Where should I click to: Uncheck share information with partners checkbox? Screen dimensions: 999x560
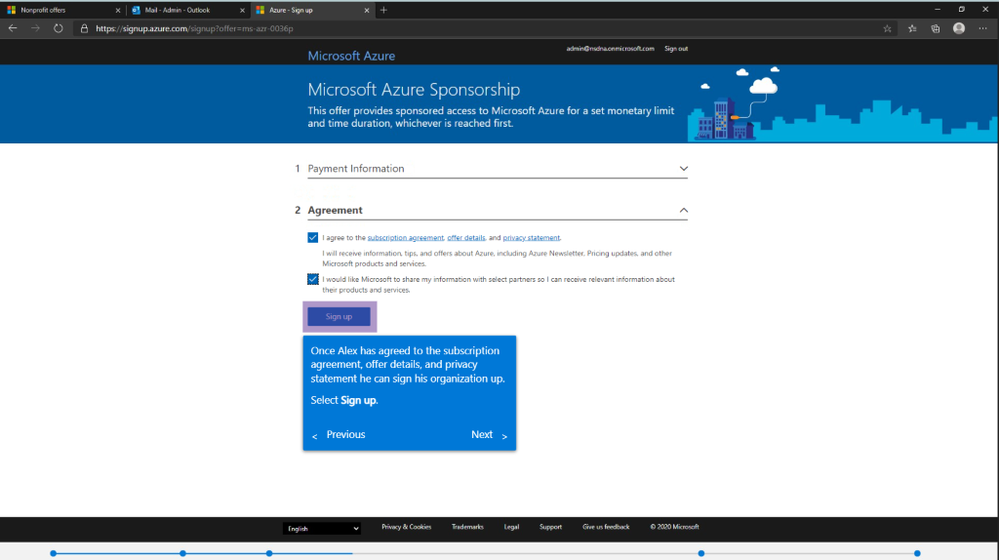313,279
